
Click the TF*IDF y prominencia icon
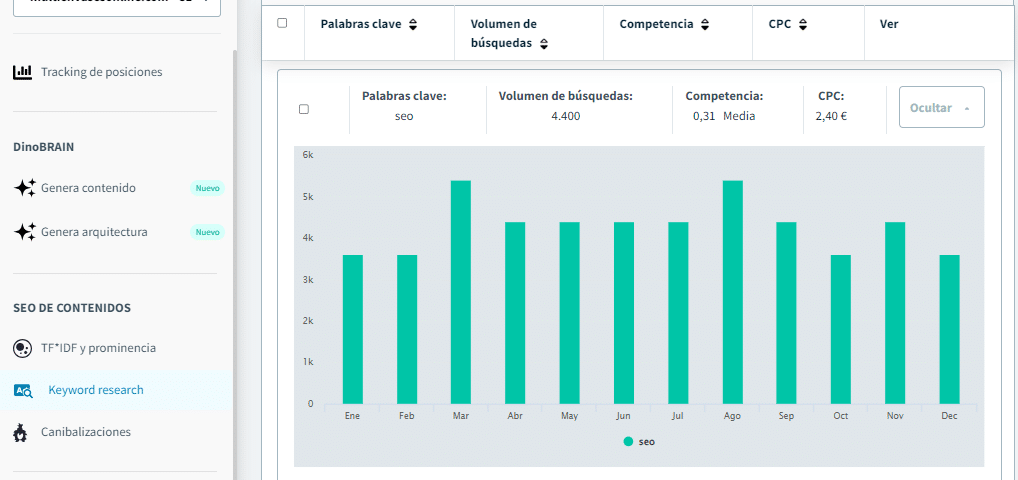point(22,348)
